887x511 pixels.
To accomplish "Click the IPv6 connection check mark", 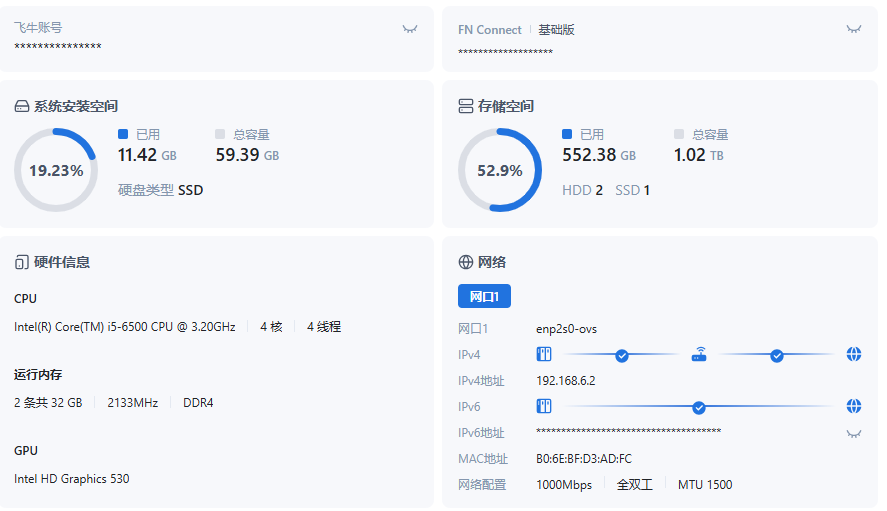I will (699, 407).
